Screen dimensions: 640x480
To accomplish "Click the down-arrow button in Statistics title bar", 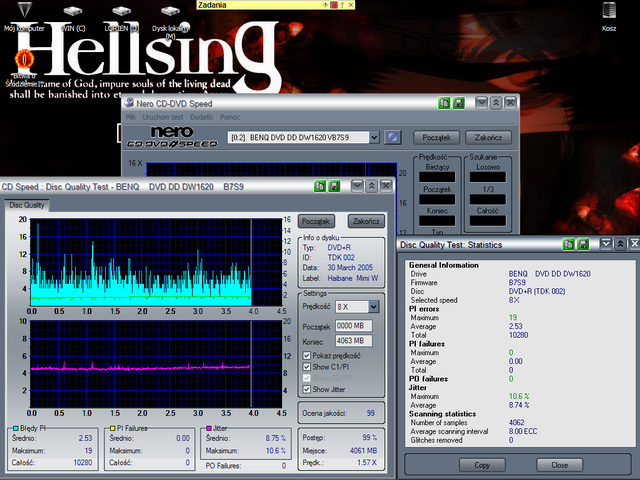I will (x=606, y=244).
